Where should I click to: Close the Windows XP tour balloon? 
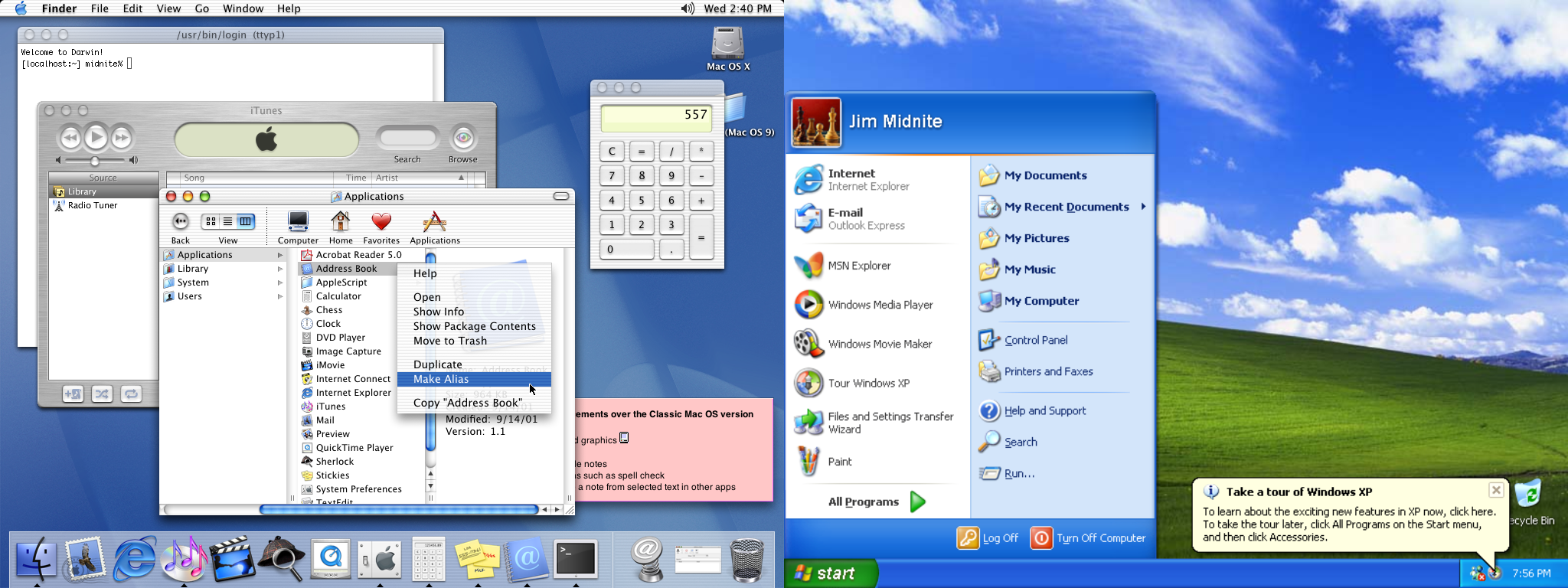1496,490
